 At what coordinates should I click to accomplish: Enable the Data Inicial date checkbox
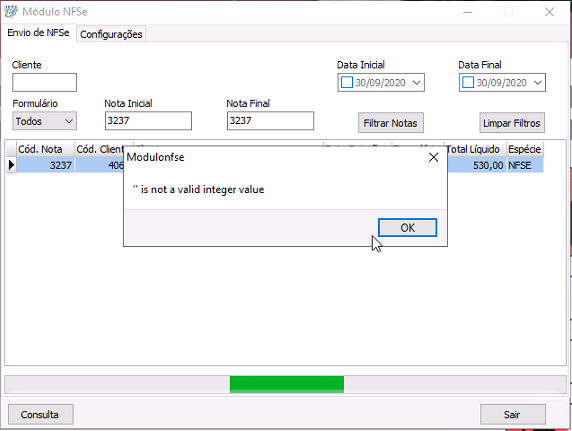pos(347,82)
